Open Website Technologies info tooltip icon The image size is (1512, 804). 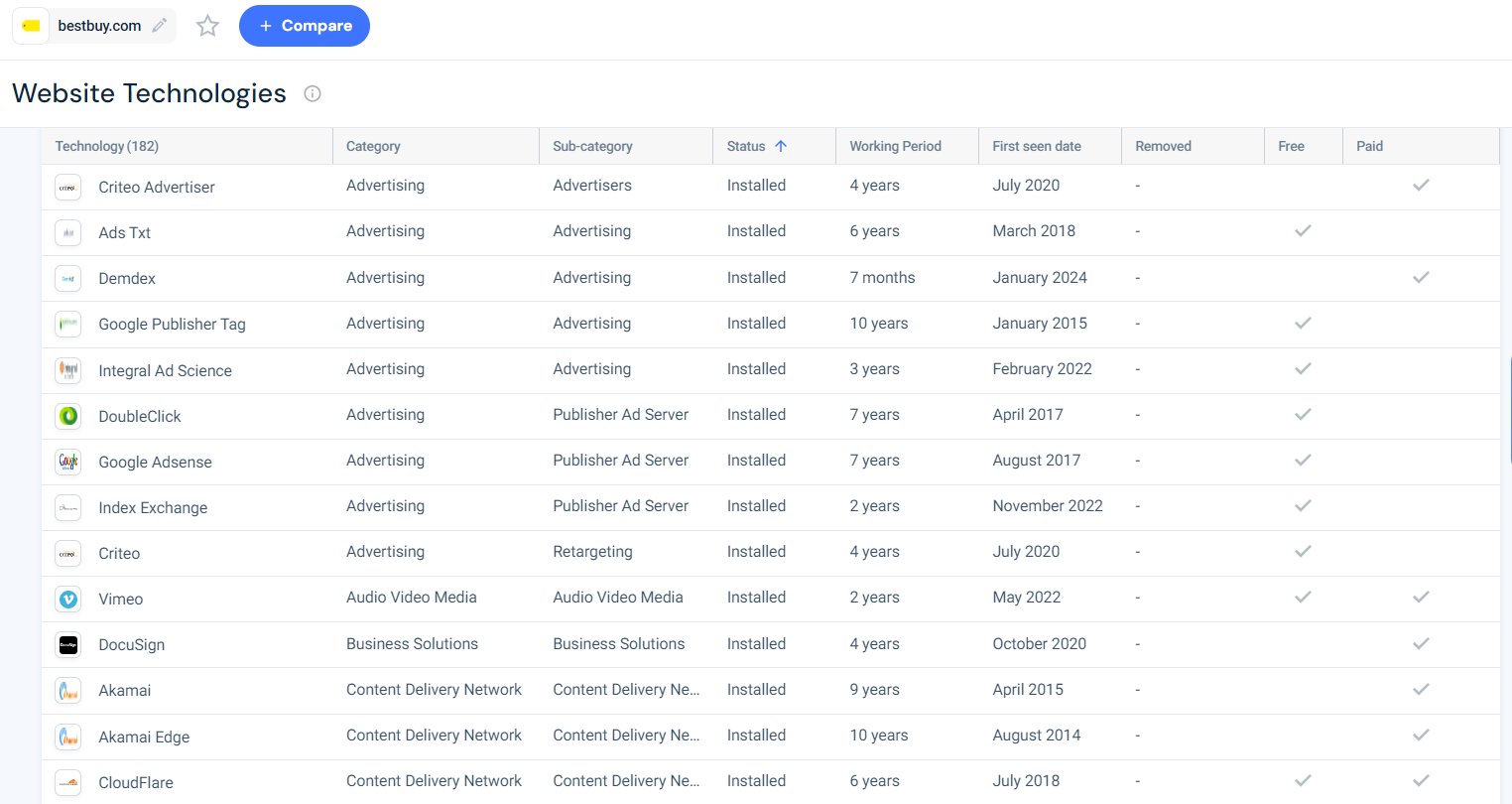tap(313, 94)
